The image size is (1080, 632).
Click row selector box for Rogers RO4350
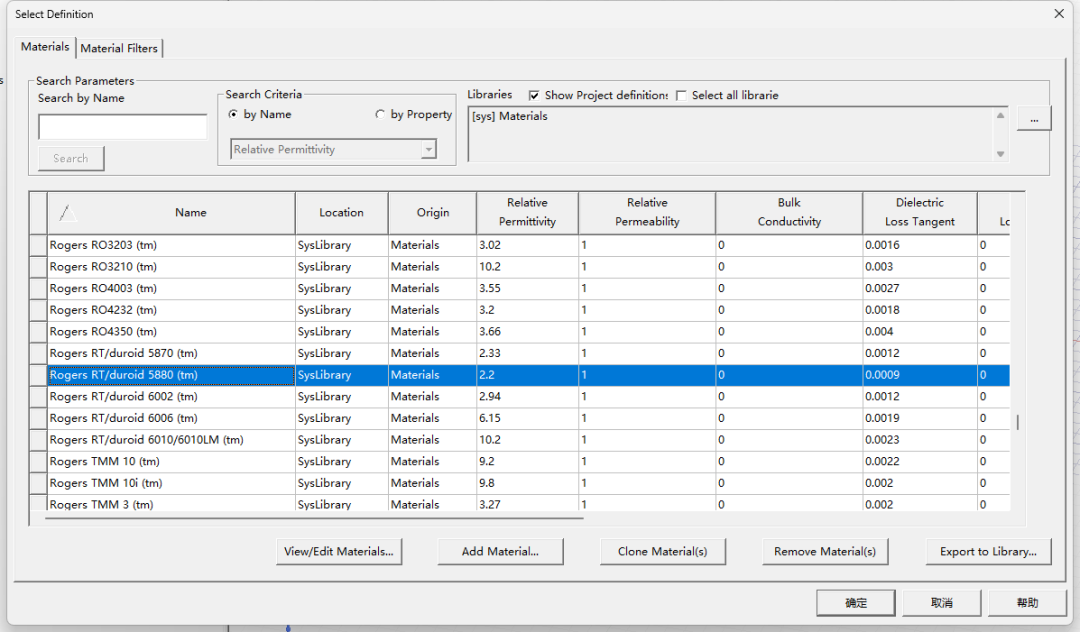38,332
